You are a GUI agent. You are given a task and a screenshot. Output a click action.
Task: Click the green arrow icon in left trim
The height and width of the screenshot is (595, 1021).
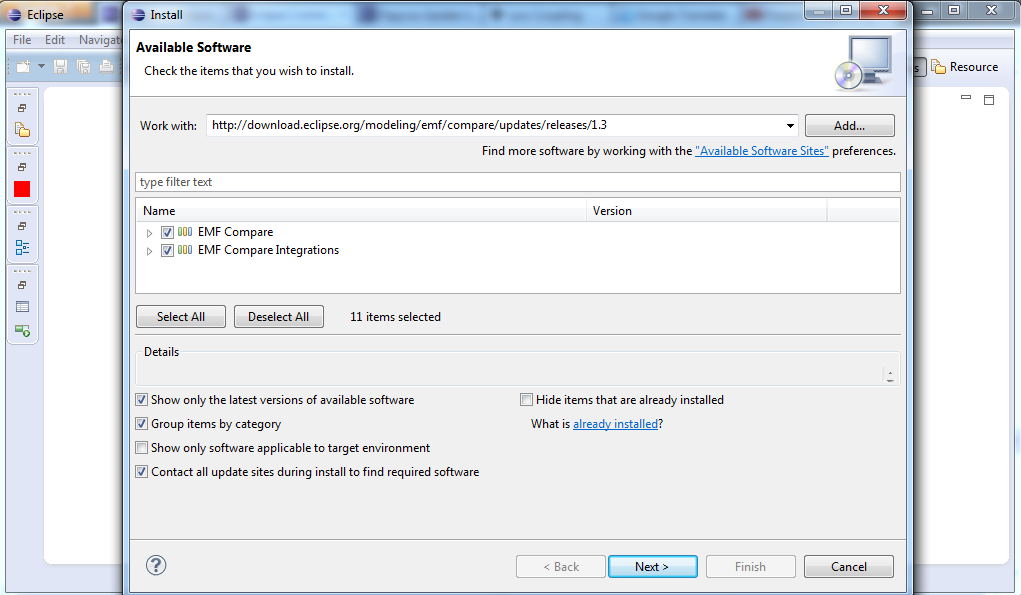pos(22,331)
